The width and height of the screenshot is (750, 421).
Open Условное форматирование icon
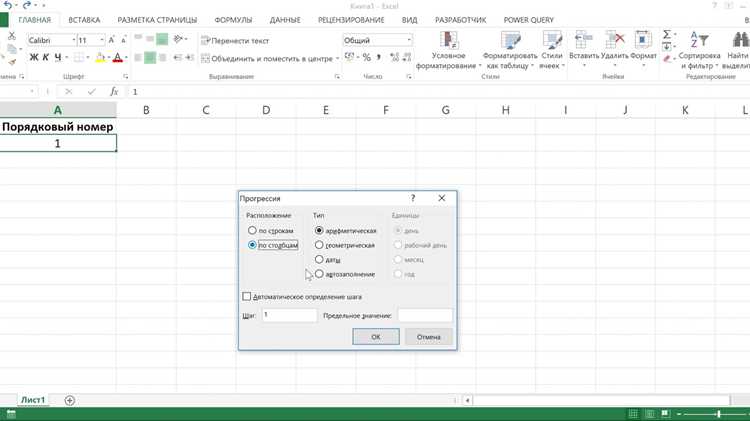pyautogui.click(x=449, y=40)
